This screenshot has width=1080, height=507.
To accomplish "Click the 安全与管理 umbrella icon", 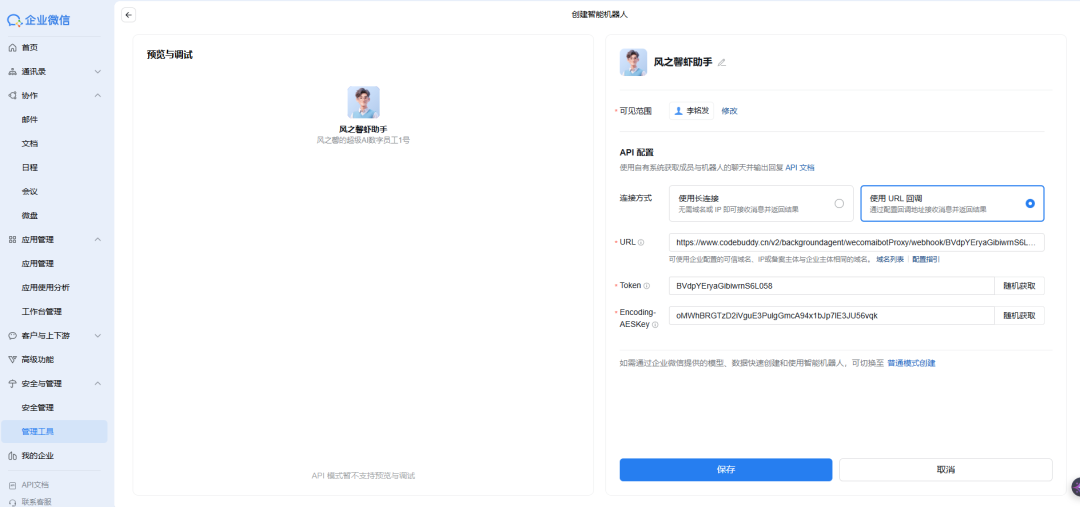I will (12, 384).
